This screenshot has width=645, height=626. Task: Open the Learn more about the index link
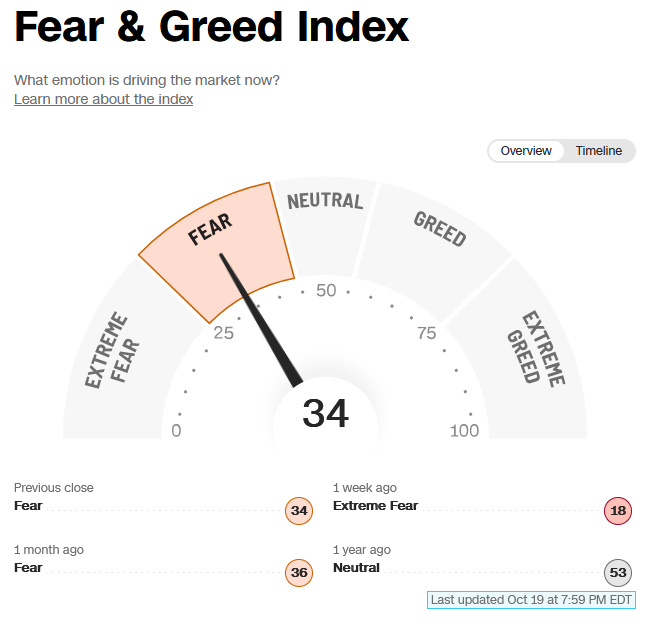(x=103, y=99)
